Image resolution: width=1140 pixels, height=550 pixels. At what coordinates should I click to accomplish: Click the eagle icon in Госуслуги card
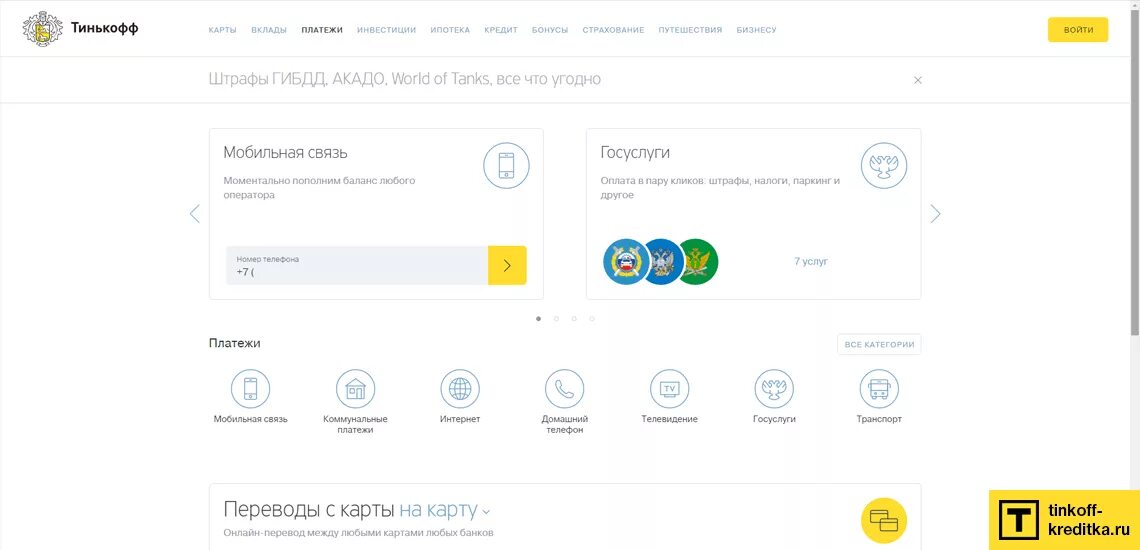coord(884,165)
